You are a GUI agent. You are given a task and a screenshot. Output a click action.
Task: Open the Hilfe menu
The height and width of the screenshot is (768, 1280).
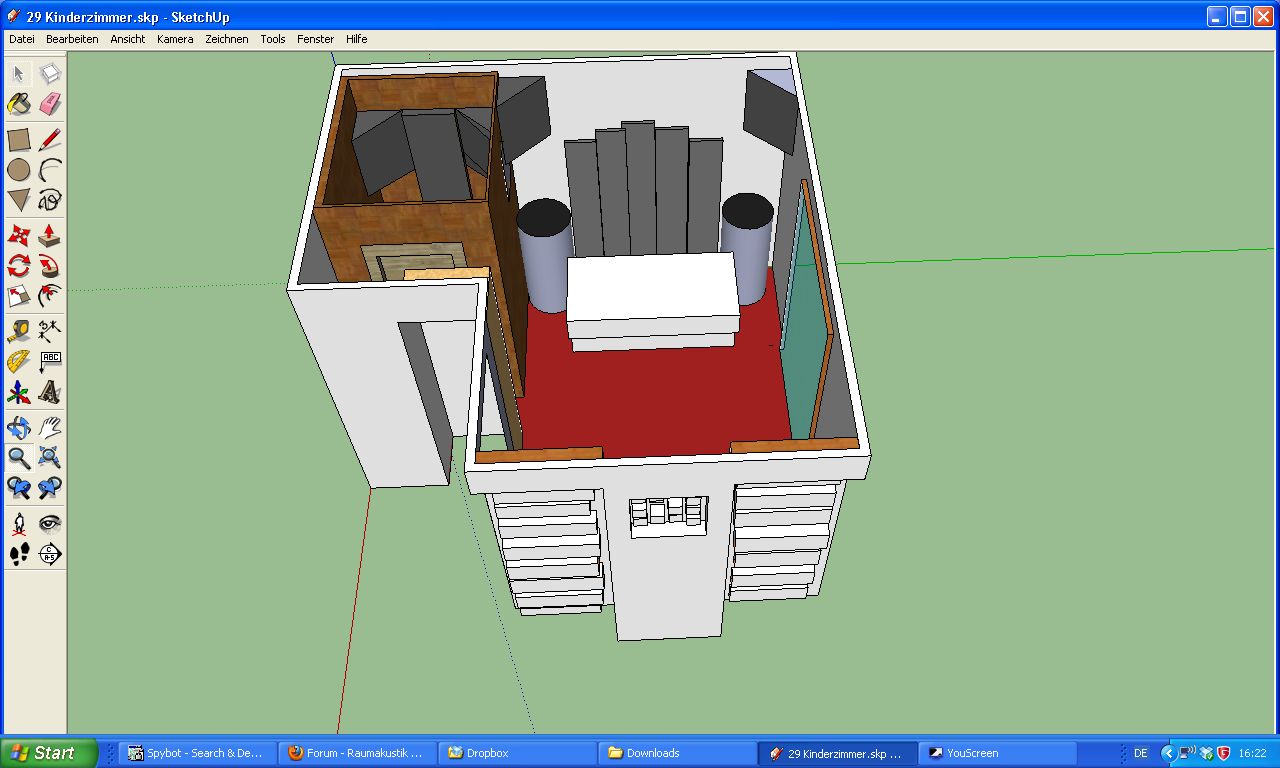click(357, 39)
